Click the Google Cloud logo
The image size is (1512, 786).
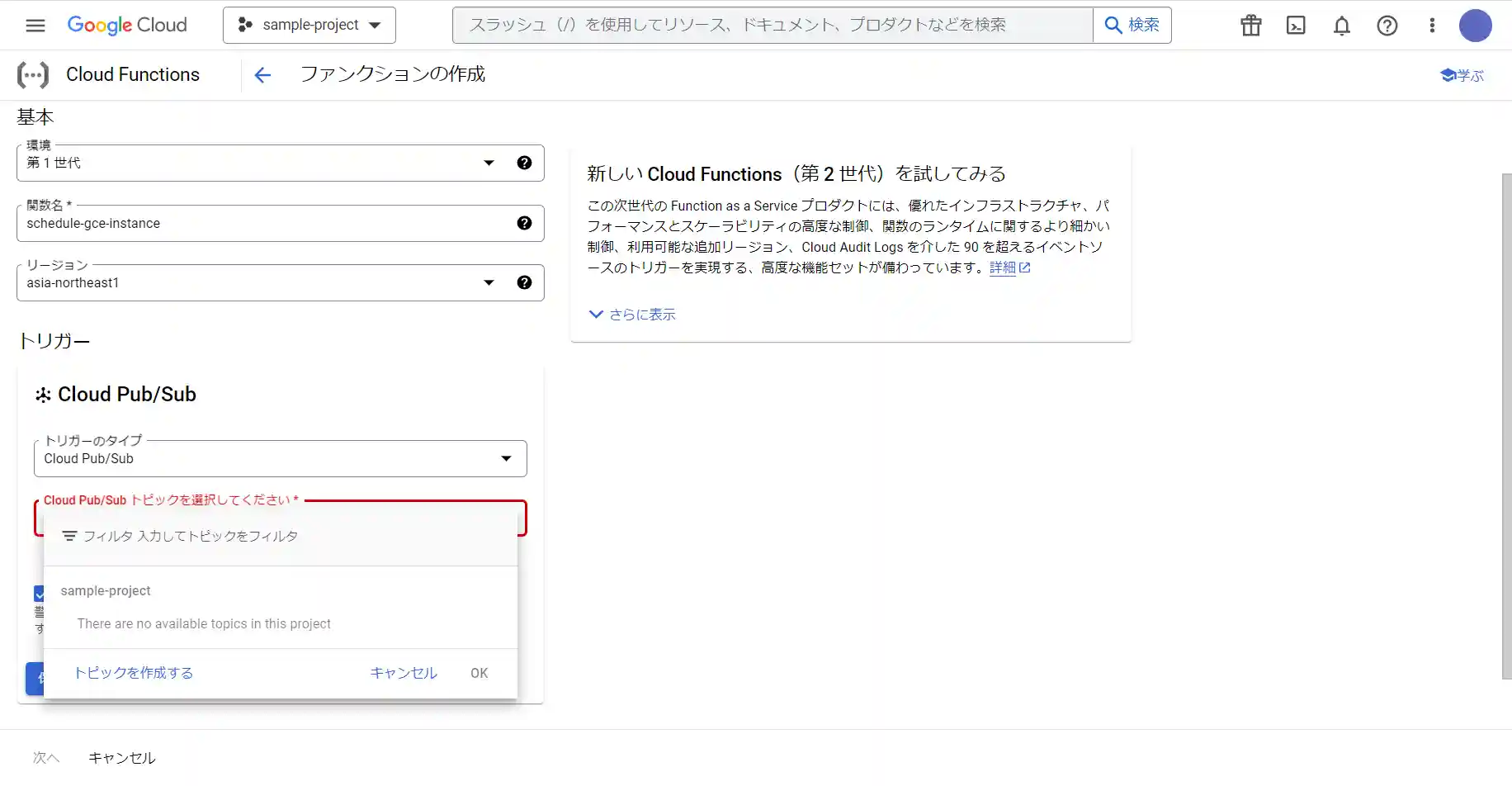(127, 26)
